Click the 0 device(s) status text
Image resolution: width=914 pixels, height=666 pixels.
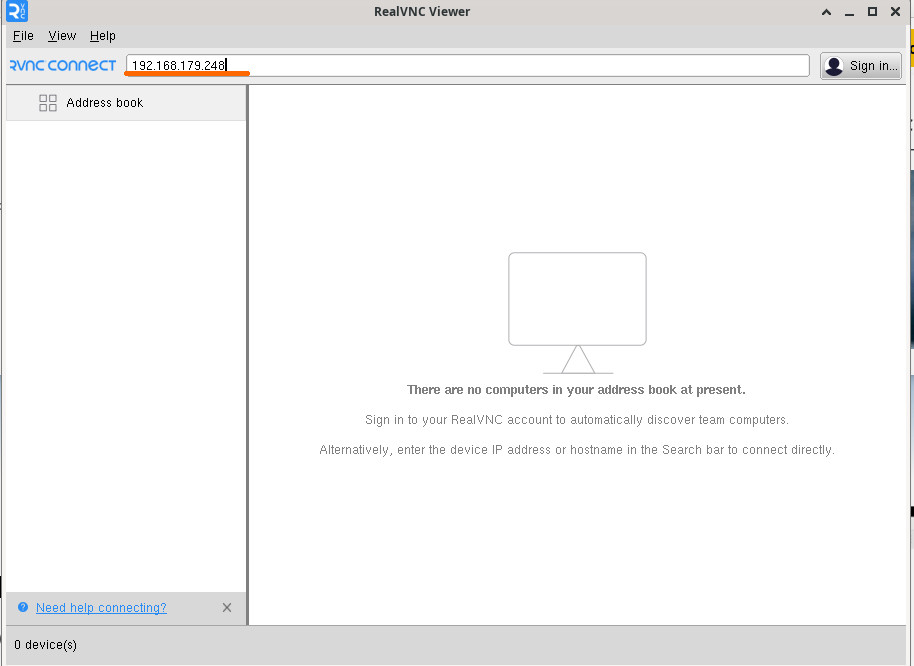pos(45,645)
